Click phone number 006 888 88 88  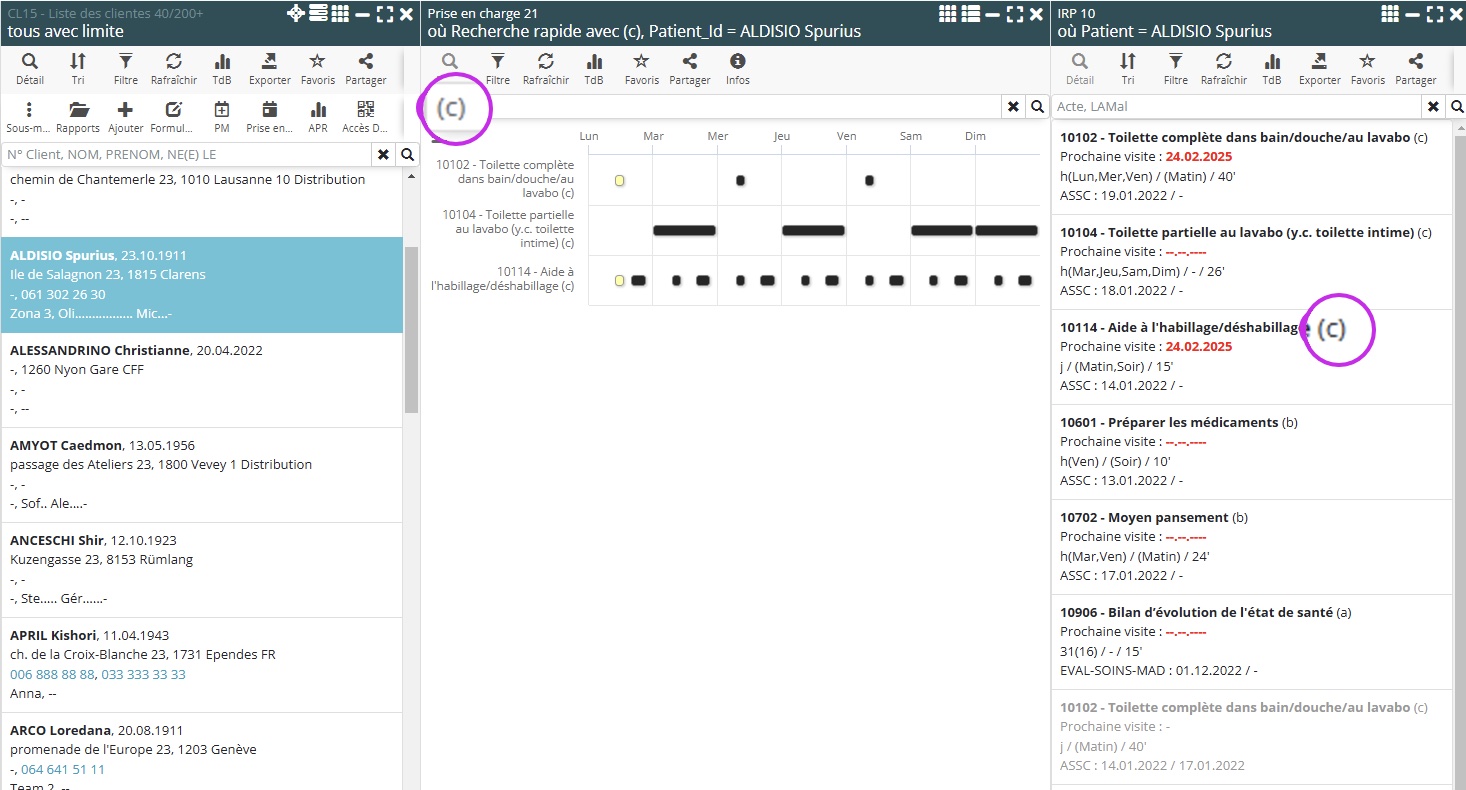coord(52,674)
